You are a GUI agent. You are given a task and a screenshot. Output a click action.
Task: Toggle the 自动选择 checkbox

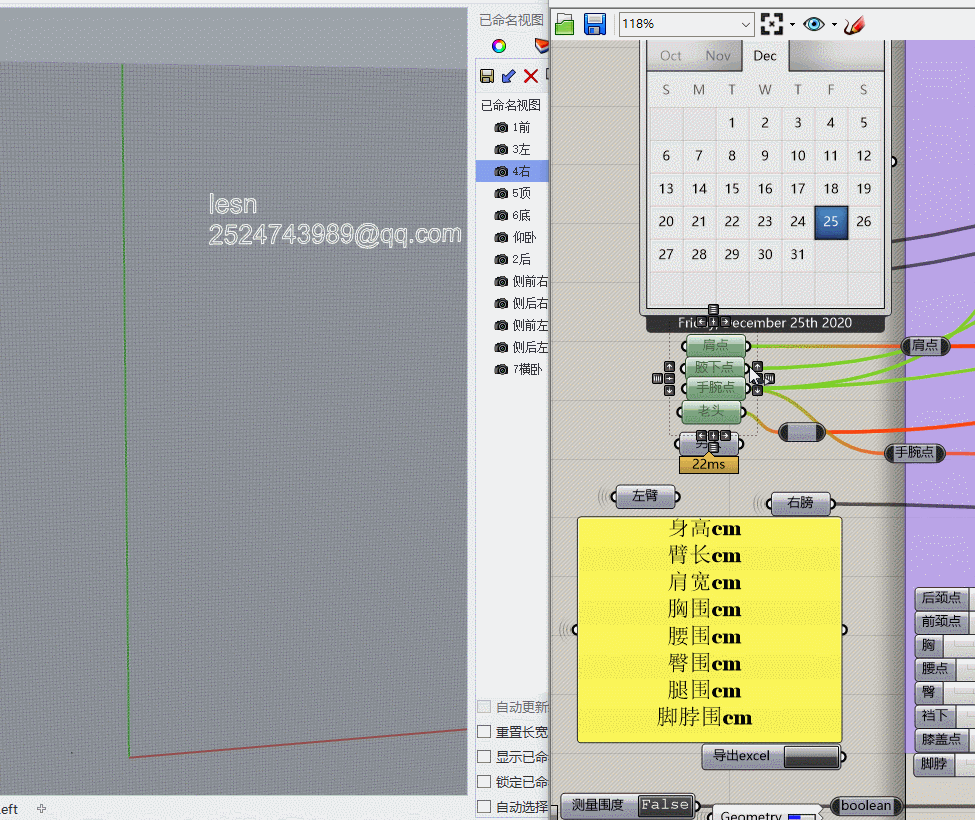(484, 806)
